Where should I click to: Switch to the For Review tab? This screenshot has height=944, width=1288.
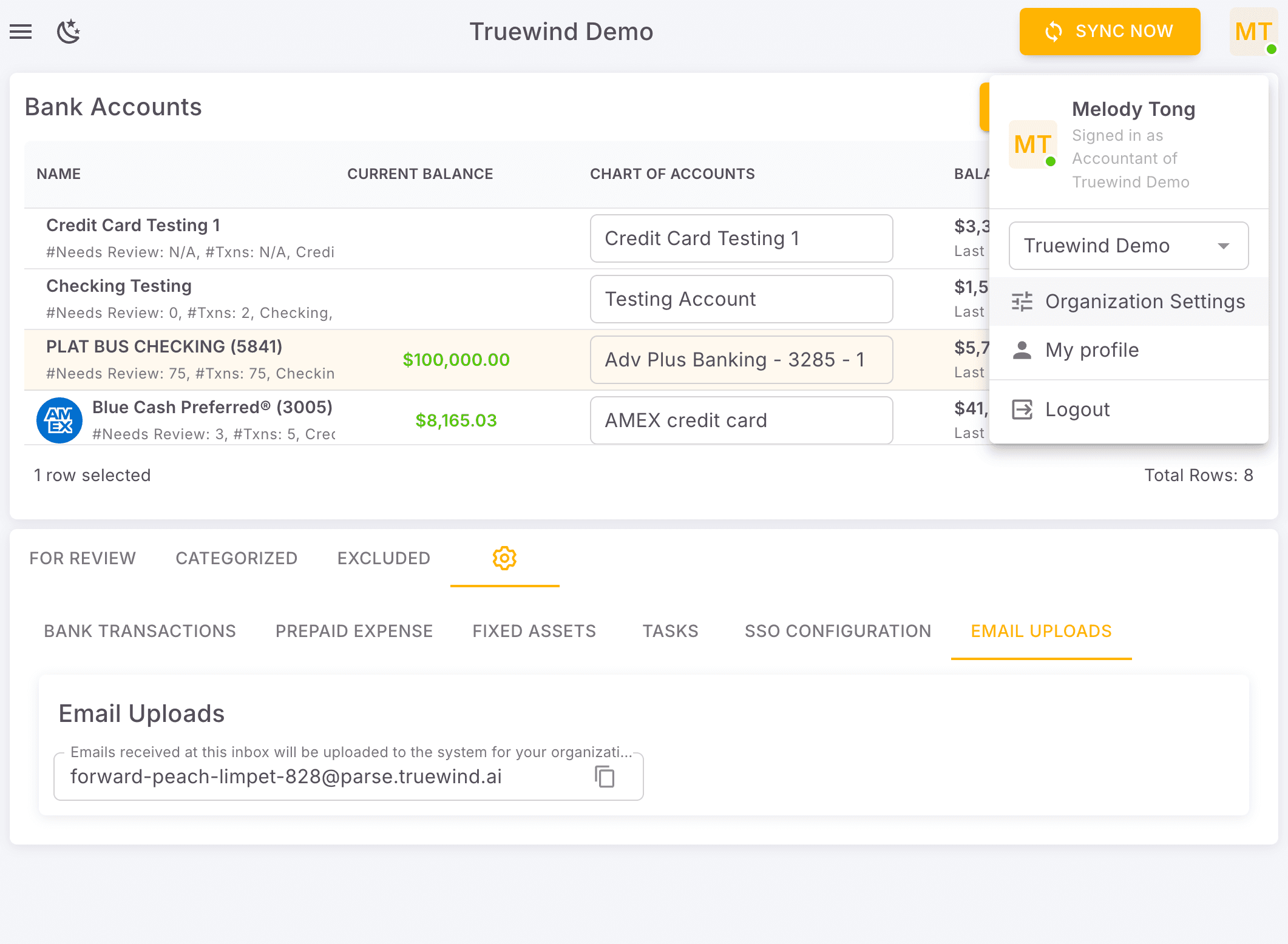point(83,558)
